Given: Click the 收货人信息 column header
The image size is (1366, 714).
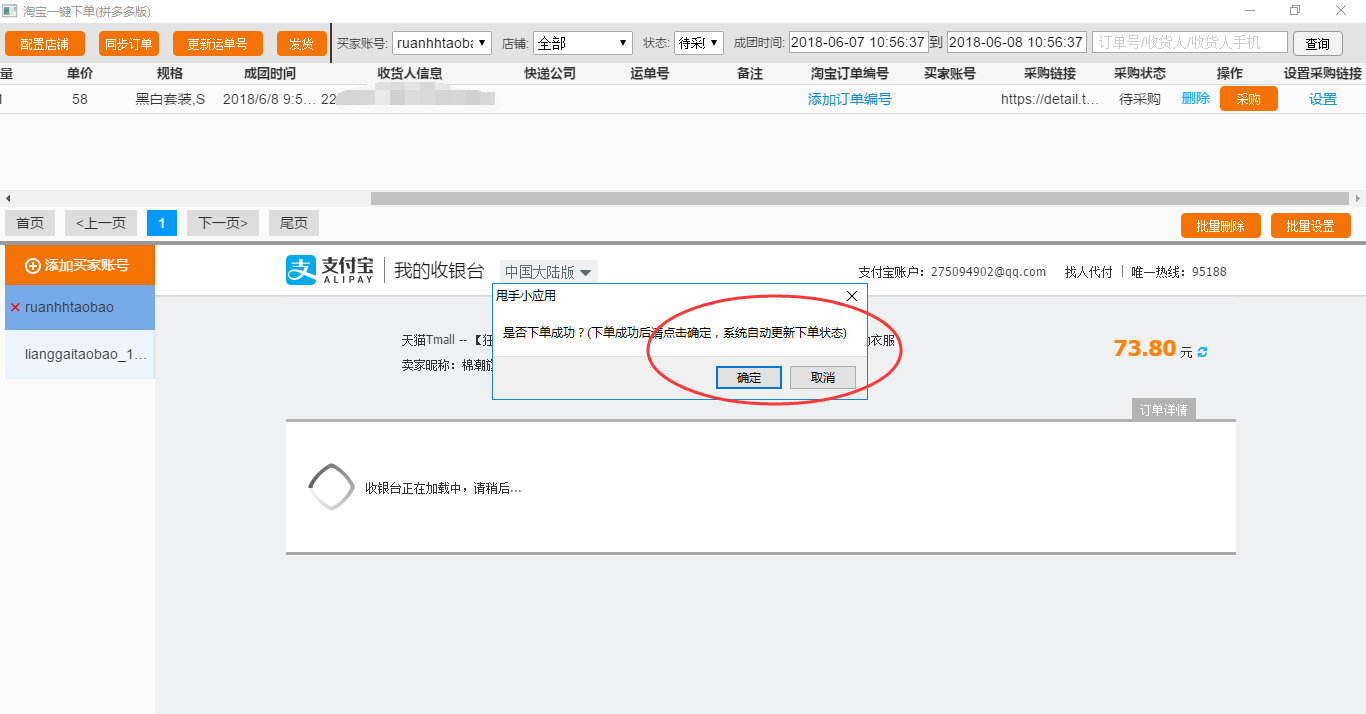Looking at the screenshot, I should (x=410, y=74).
